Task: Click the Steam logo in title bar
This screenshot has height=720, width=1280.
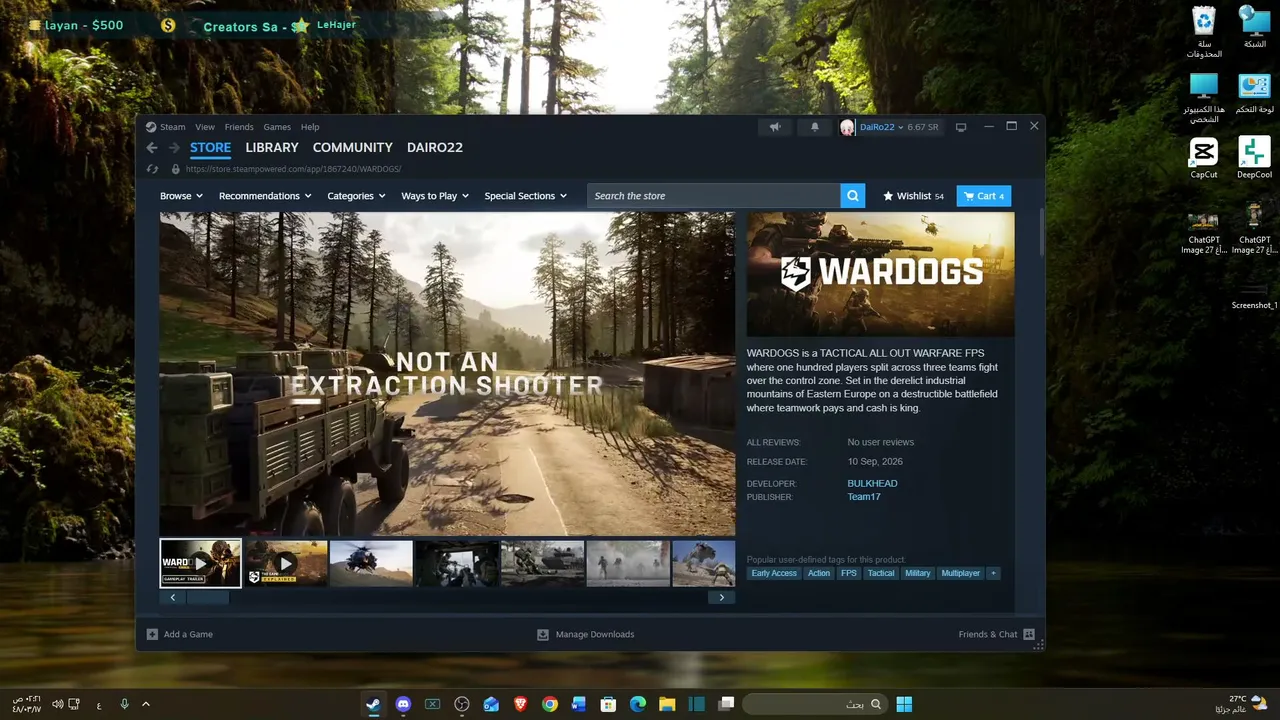Action: (x=151, y=127)
